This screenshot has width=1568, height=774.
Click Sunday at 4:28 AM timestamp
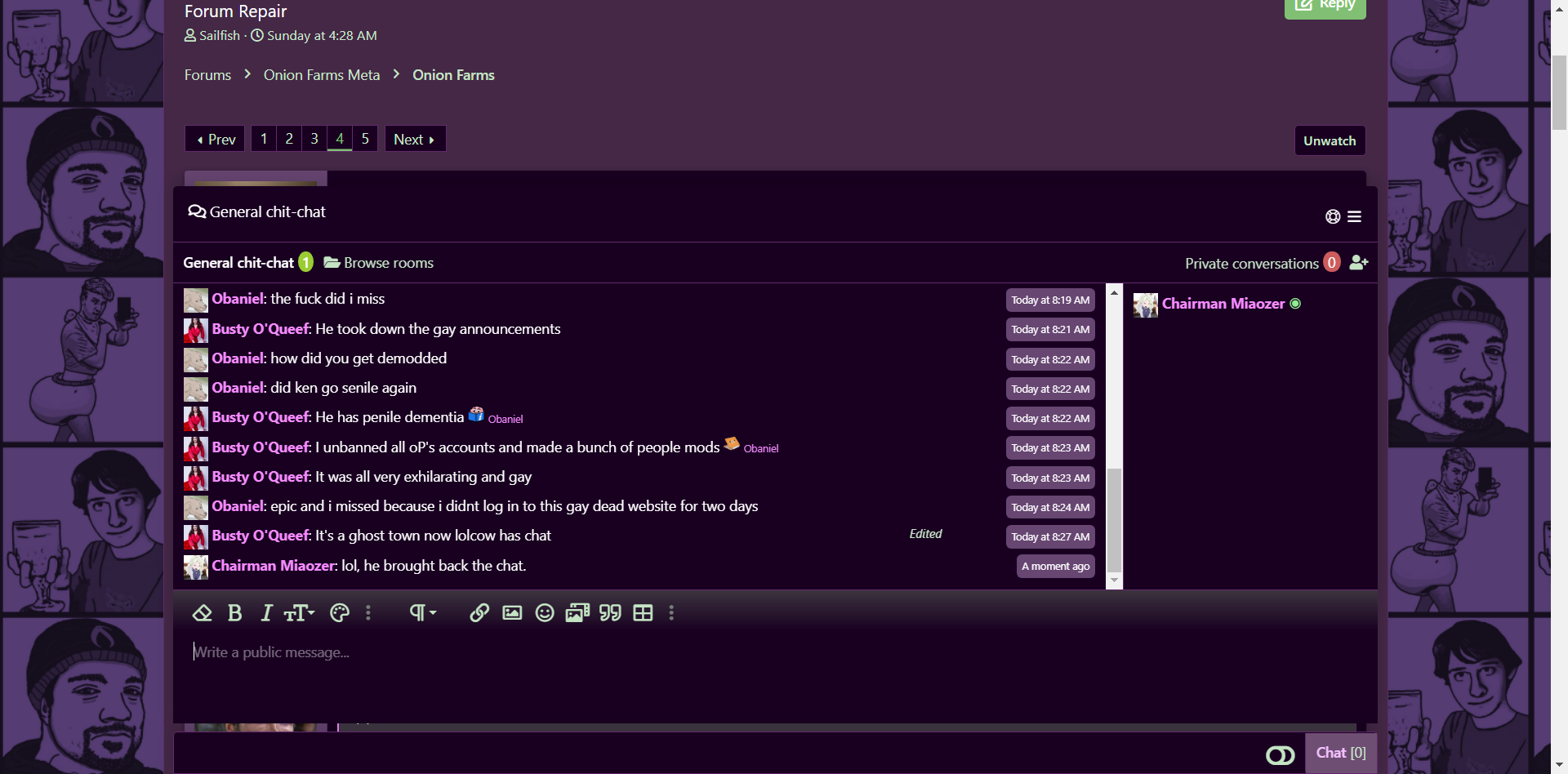(x=322, y=36)
